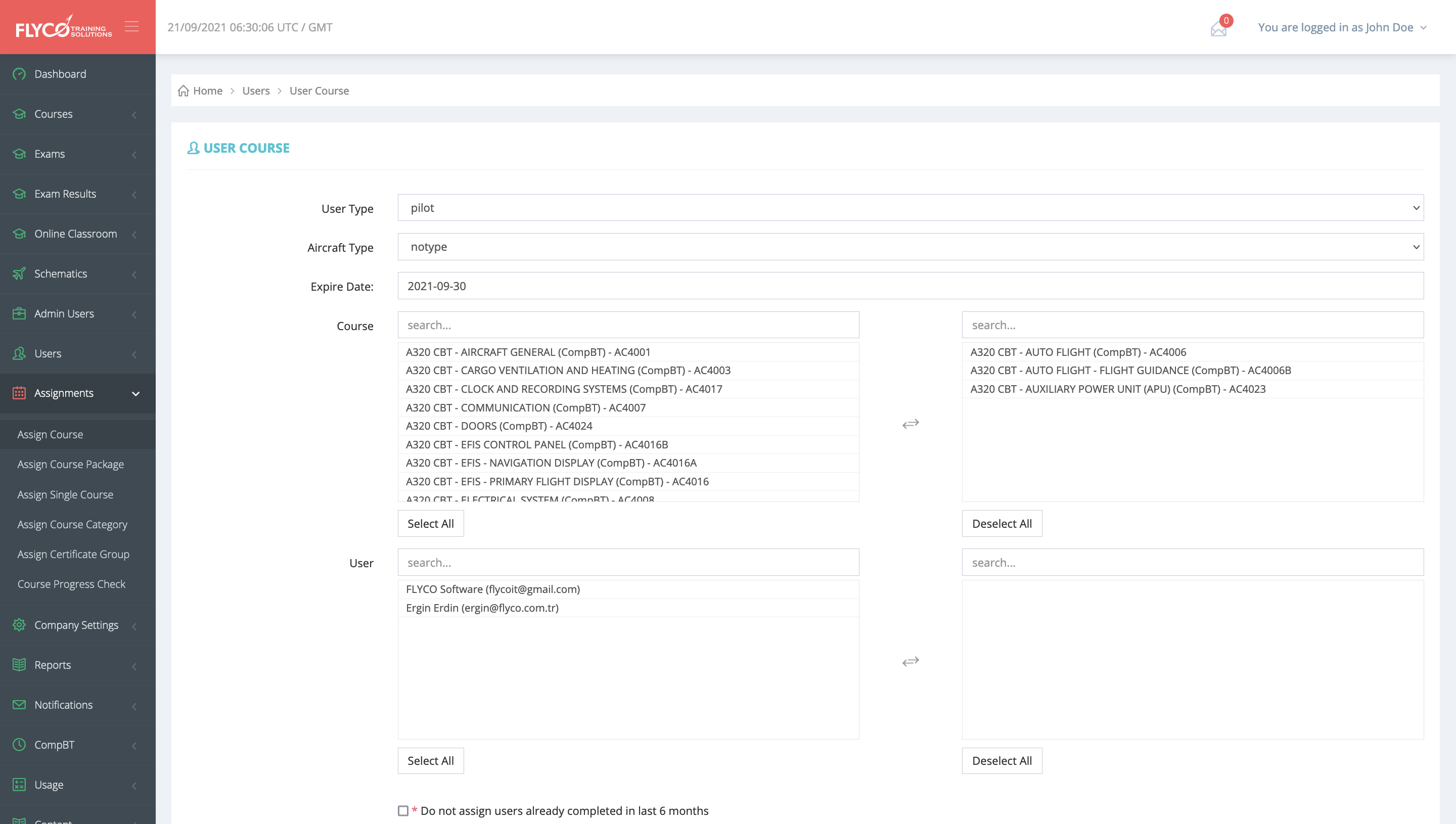Select user FLYCO Software (flycoit@gmail.com)
The width and height of the screenshot is (1456, 824).
(628, 589)
